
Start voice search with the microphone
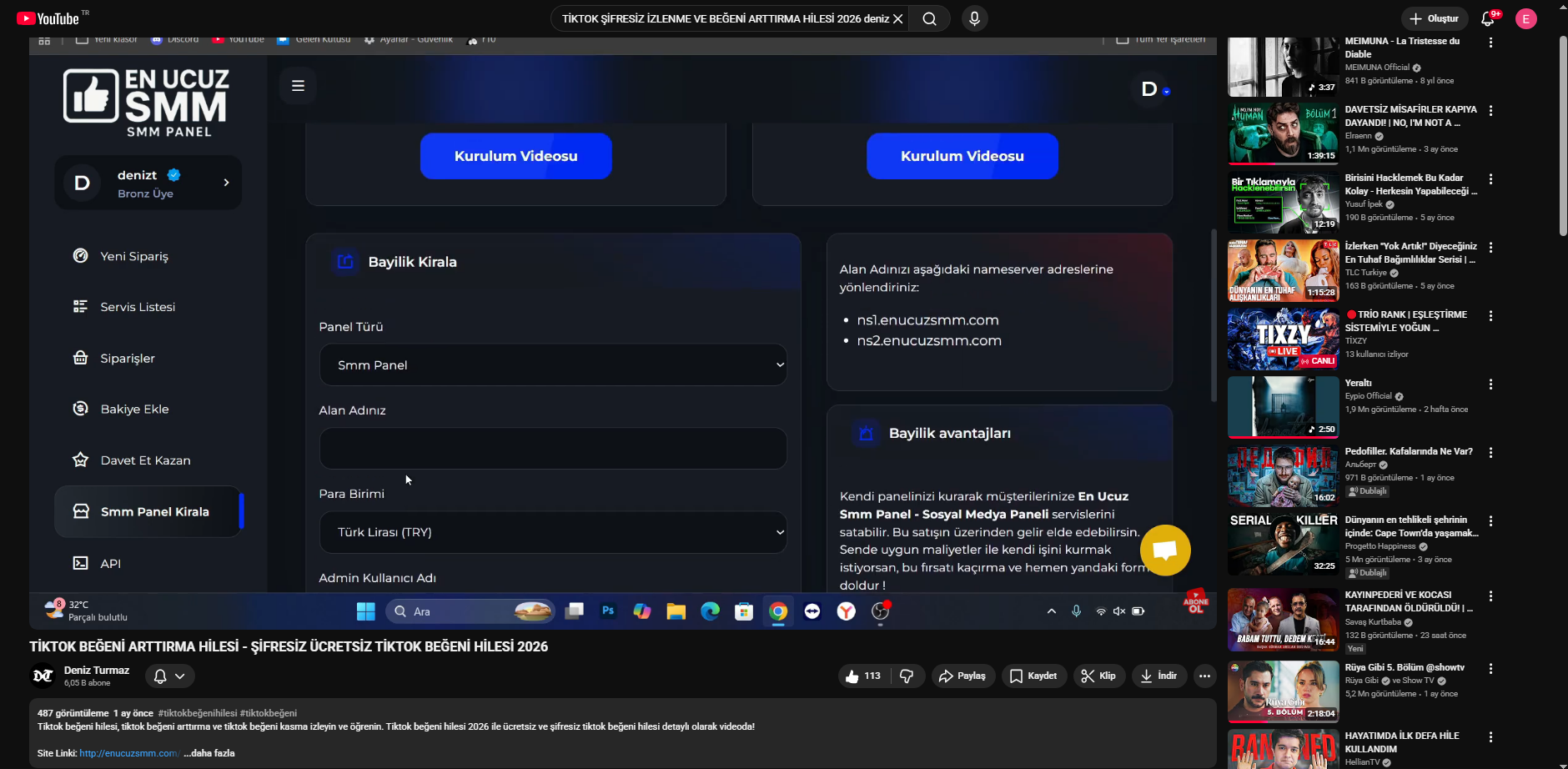tap(974, 18)
